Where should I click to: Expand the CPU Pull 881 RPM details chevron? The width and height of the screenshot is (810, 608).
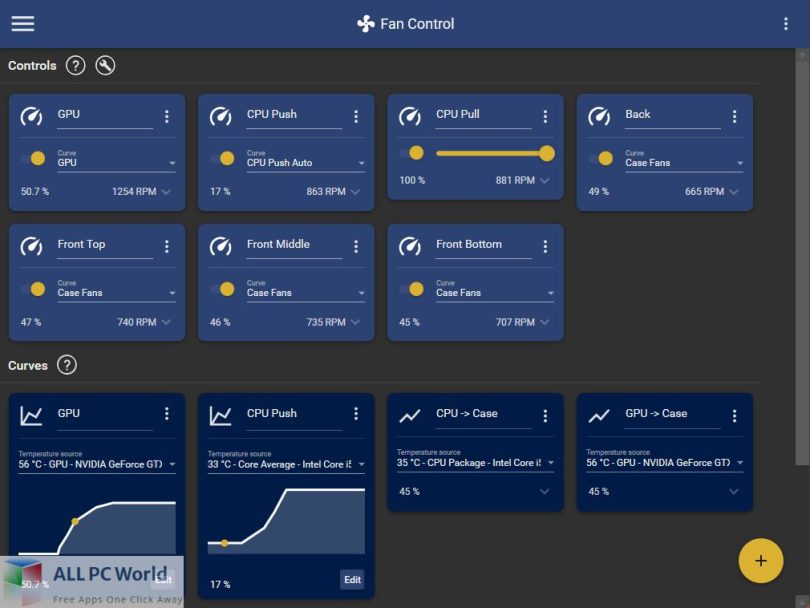[545, 180]
